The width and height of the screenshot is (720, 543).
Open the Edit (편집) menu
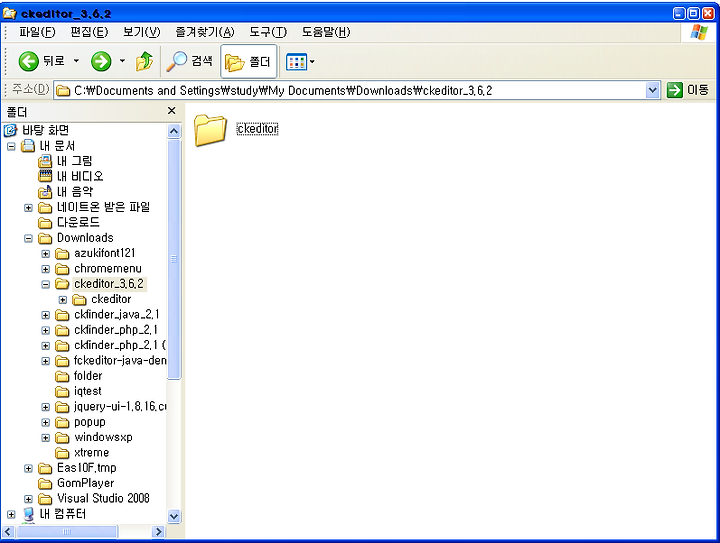click(89, 32)
